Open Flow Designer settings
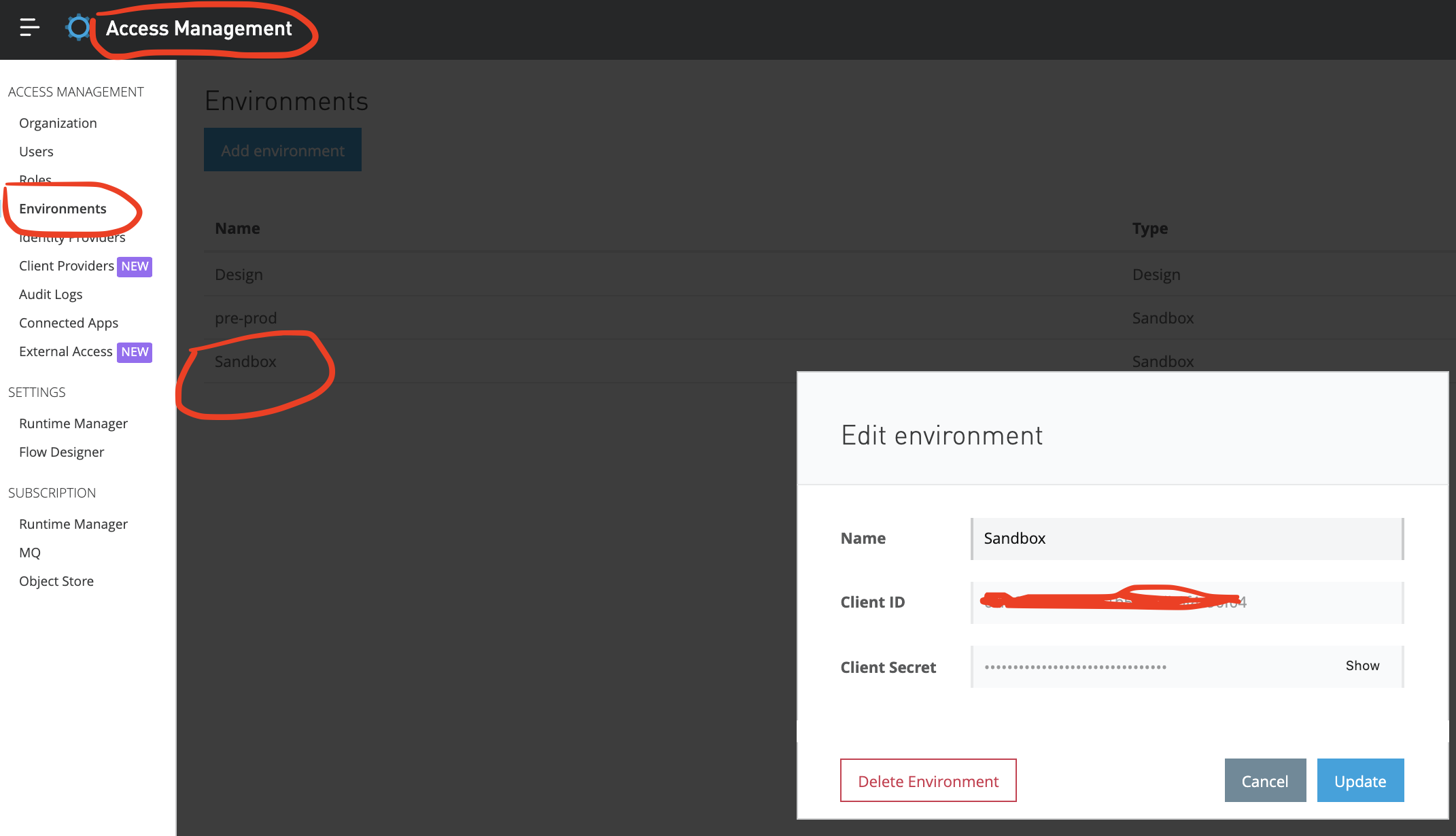The image size is (1456, 836). (61, 452)
